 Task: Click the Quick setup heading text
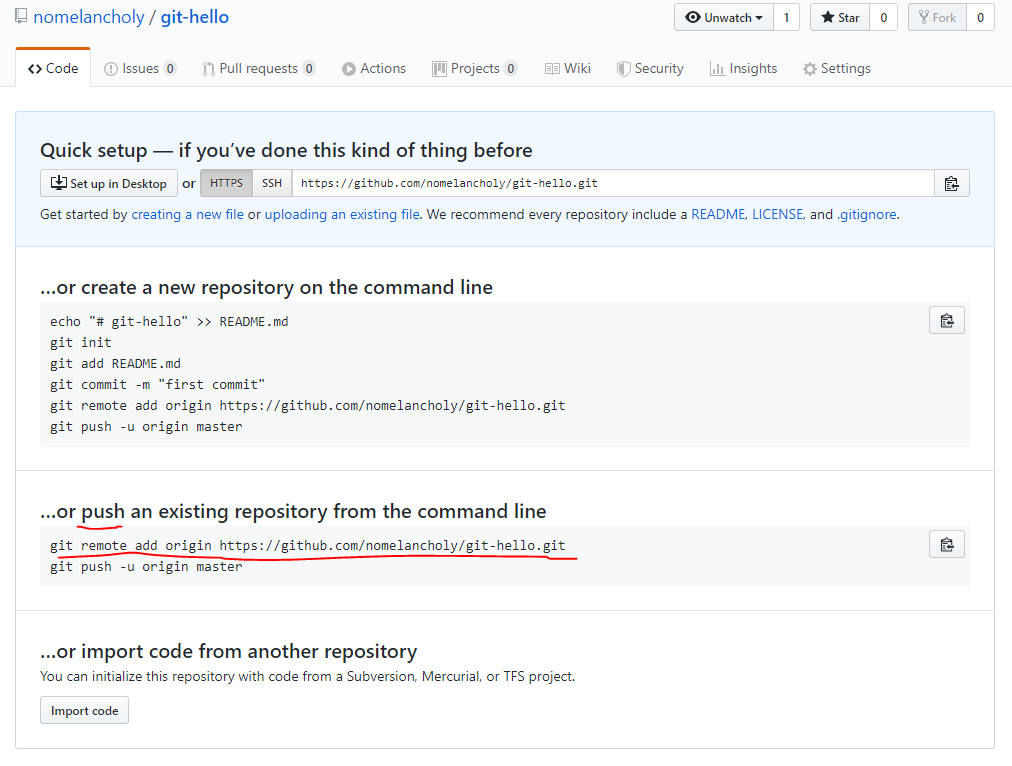[286, 150]
